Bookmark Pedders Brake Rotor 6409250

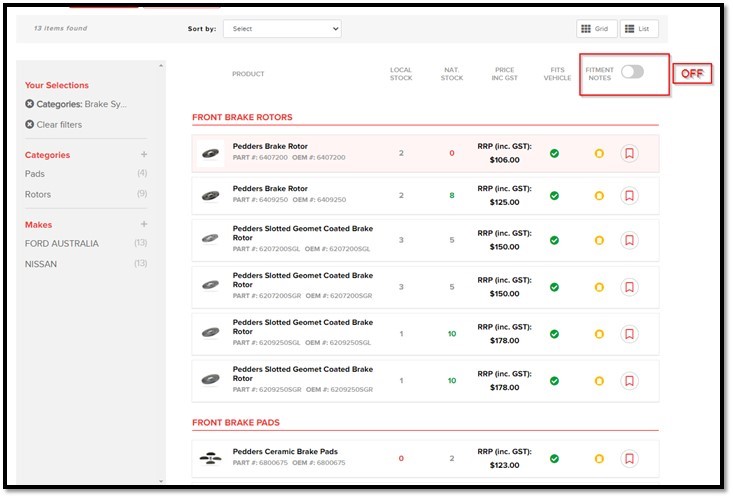(629, 195)
